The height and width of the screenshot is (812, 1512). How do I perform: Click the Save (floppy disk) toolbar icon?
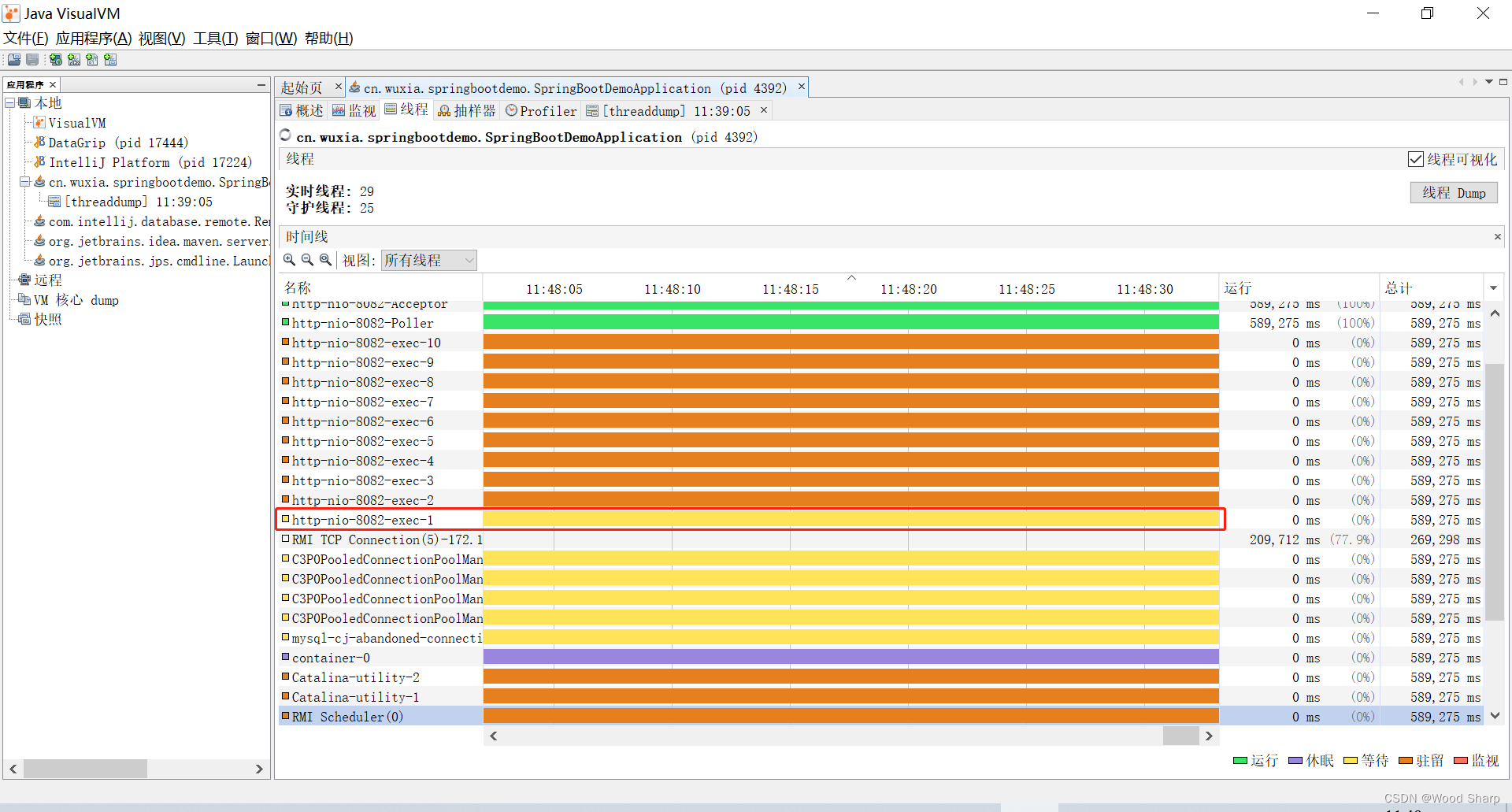coord(32,60)
